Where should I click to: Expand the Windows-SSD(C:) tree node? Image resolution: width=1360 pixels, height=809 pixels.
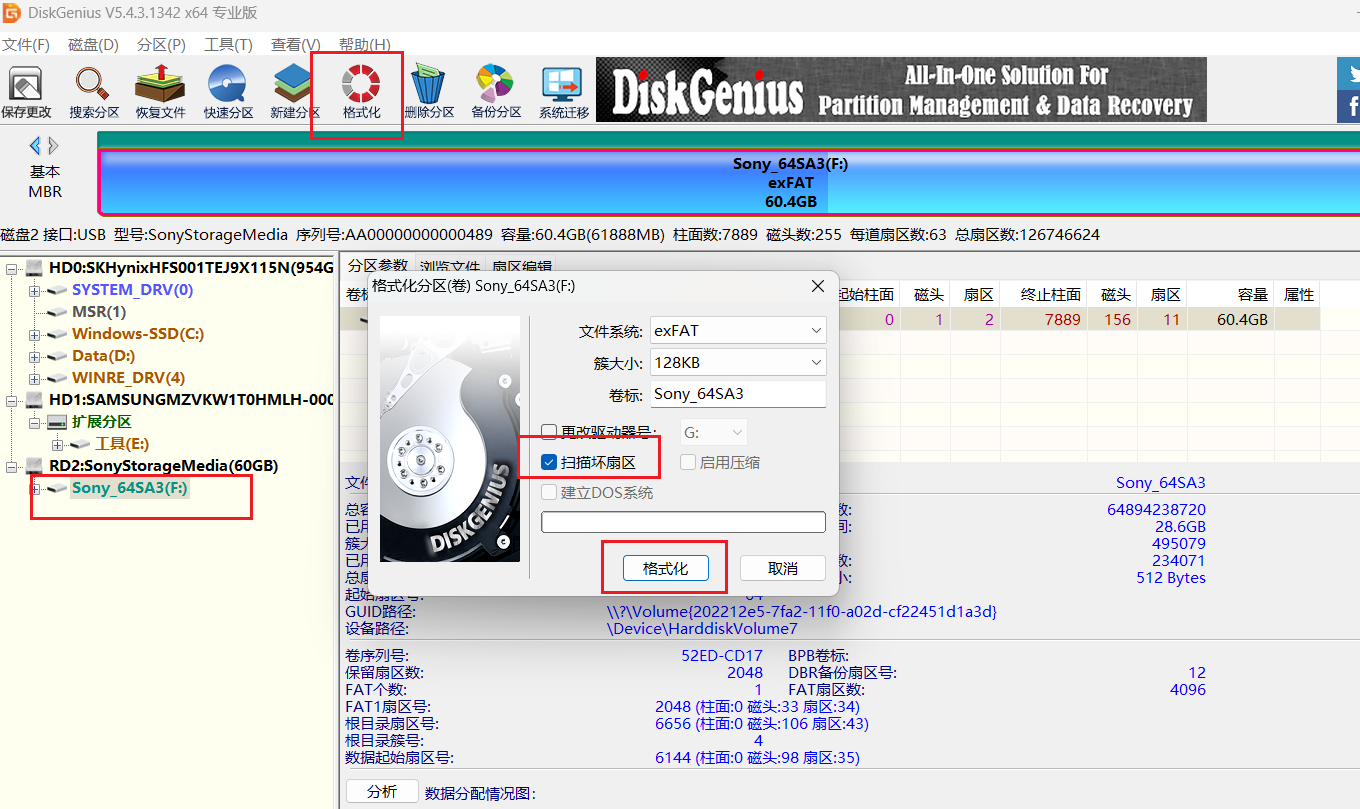coord(35,334)
